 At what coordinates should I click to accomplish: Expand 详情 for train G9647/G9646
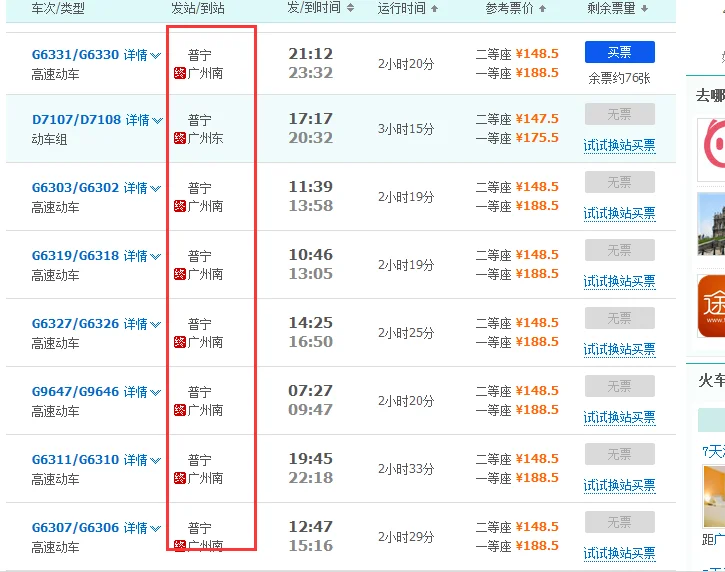tap(142, 392)
